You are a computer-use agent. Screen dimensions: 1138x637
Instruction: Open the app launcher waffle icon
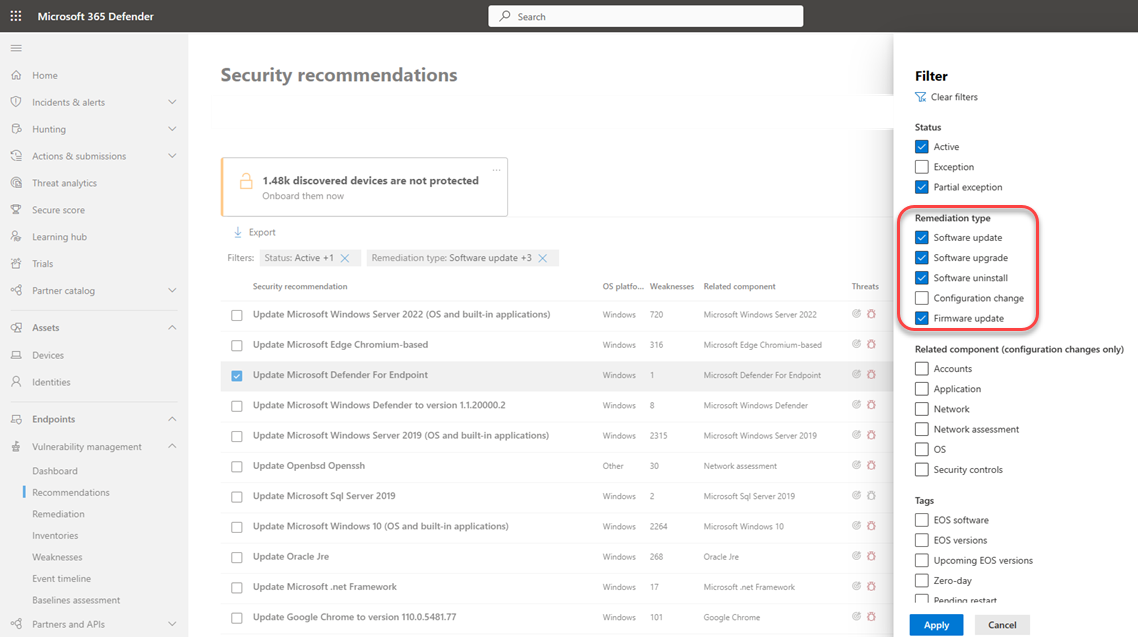[x=16, y=16]
